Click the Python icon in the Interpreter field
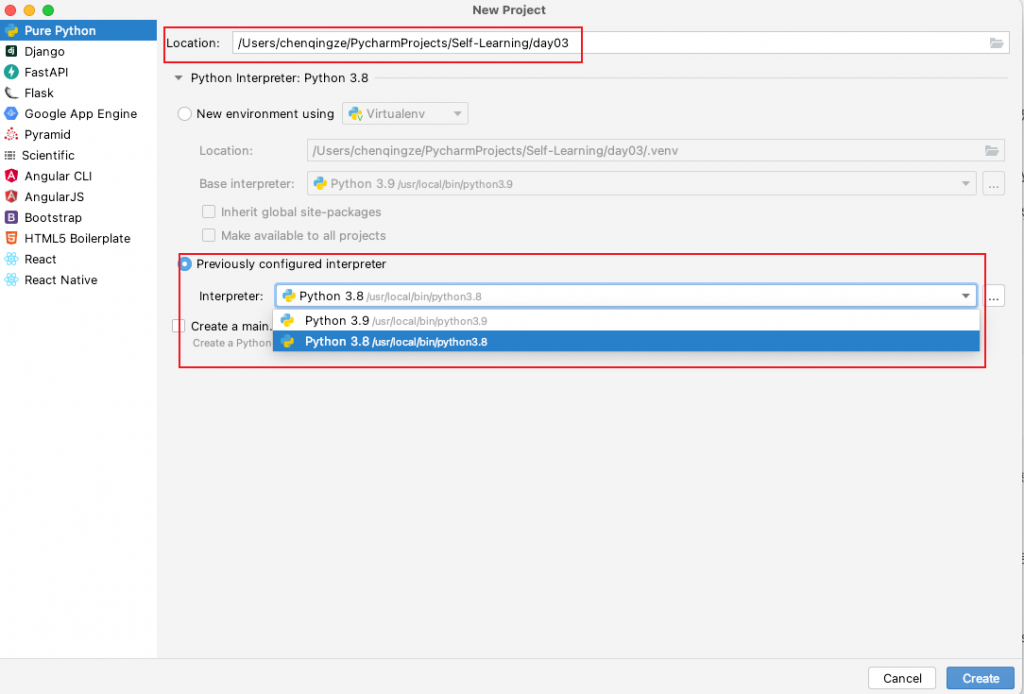 pyautogui.click(x=288, y=296)
